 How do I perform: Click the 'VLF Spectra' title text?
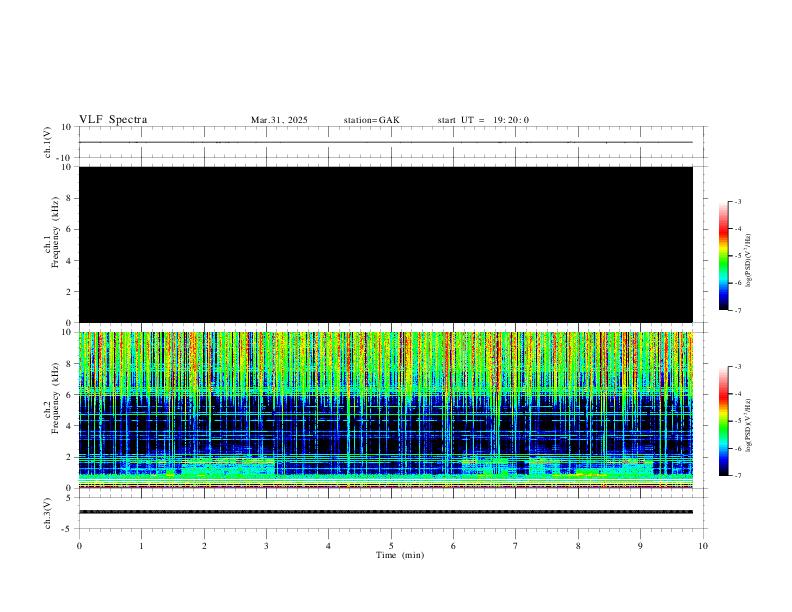click(x=113, y=120)
